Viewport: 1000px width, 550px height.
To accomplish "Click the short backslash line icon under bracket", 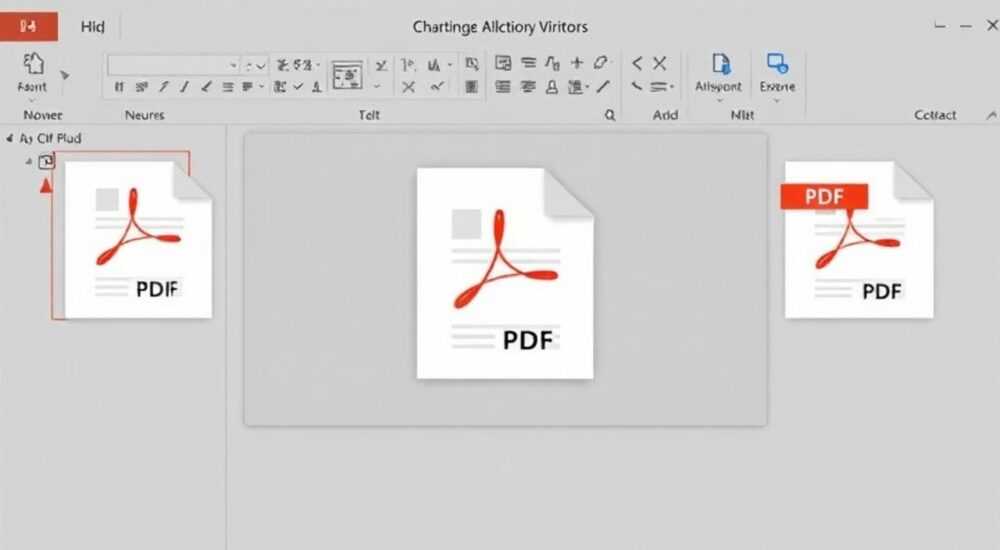I will (636, 86).
